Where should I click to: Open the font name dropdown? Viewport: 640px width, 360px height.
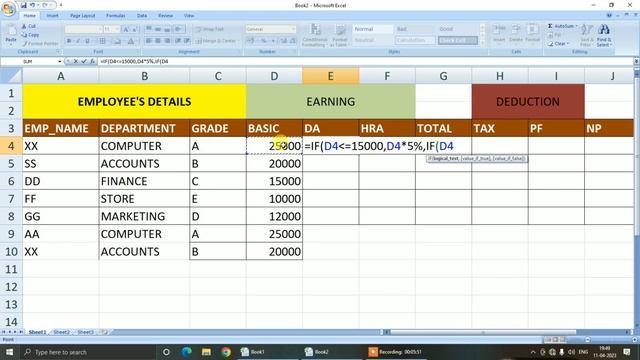pyautogui.click(x=99, y=29)
